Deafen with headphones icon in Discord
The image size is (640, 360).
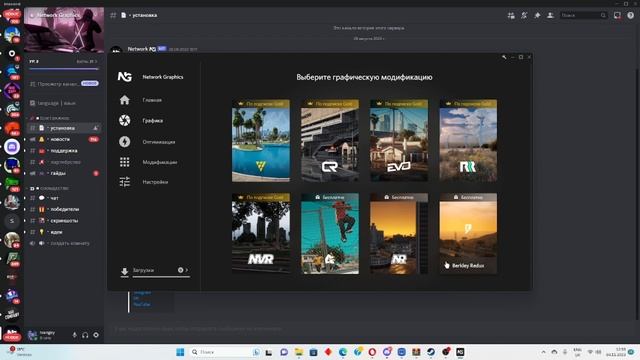point(85,335)
